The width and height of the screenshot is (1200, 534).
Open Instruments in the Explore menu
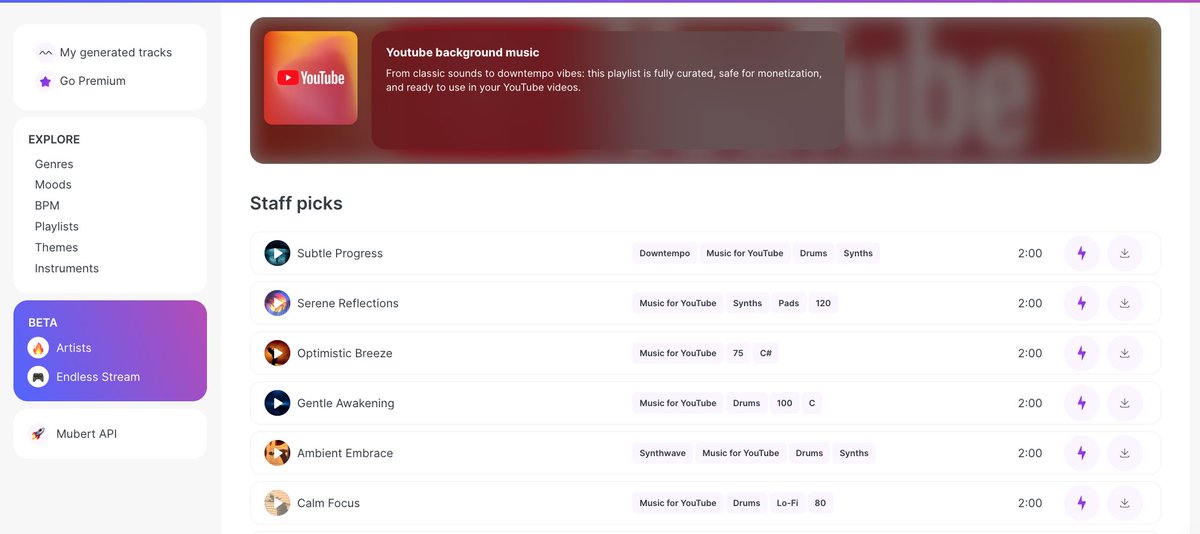pos(67,269)
